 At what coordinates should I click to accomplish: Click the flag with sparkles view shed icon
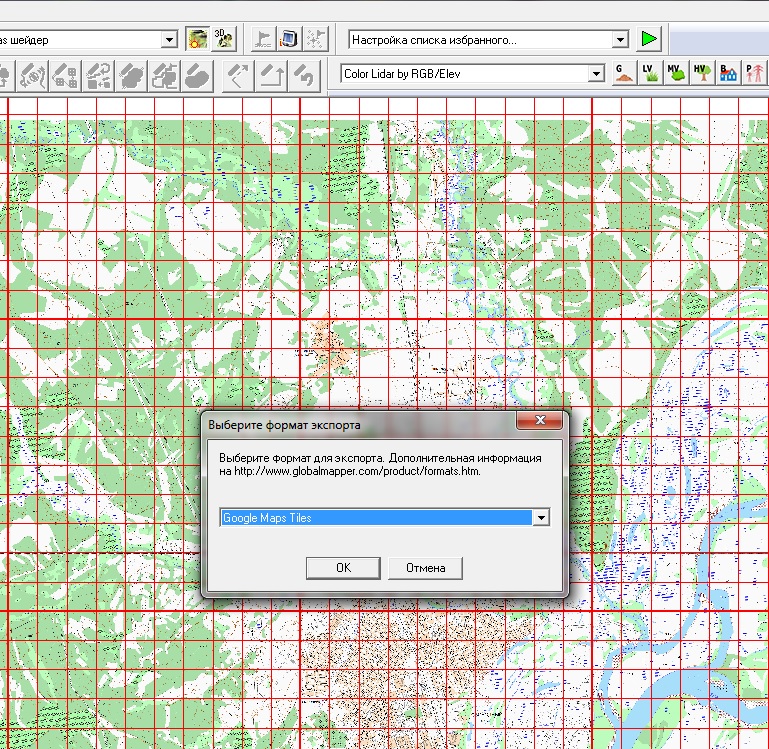point(316,40)
